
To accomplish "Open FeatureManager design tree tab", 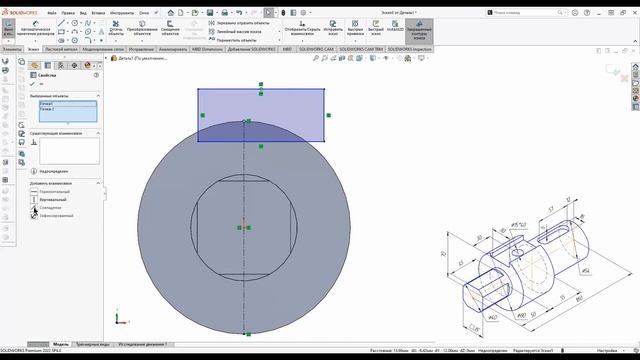I will click(35, 65).
